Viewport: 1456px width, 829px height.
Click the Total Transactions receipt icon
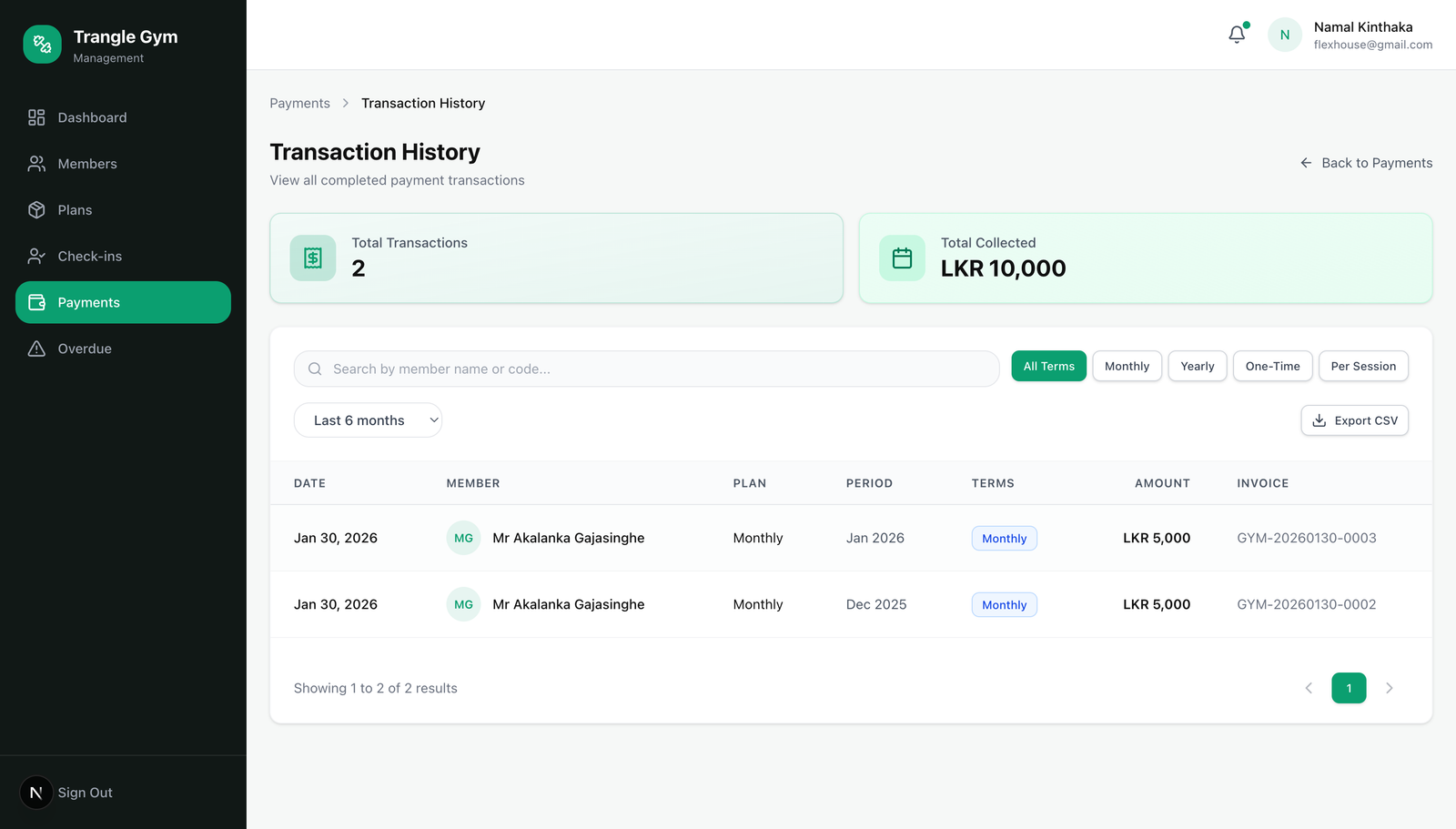pyautogui.click(x=313, y=258)
